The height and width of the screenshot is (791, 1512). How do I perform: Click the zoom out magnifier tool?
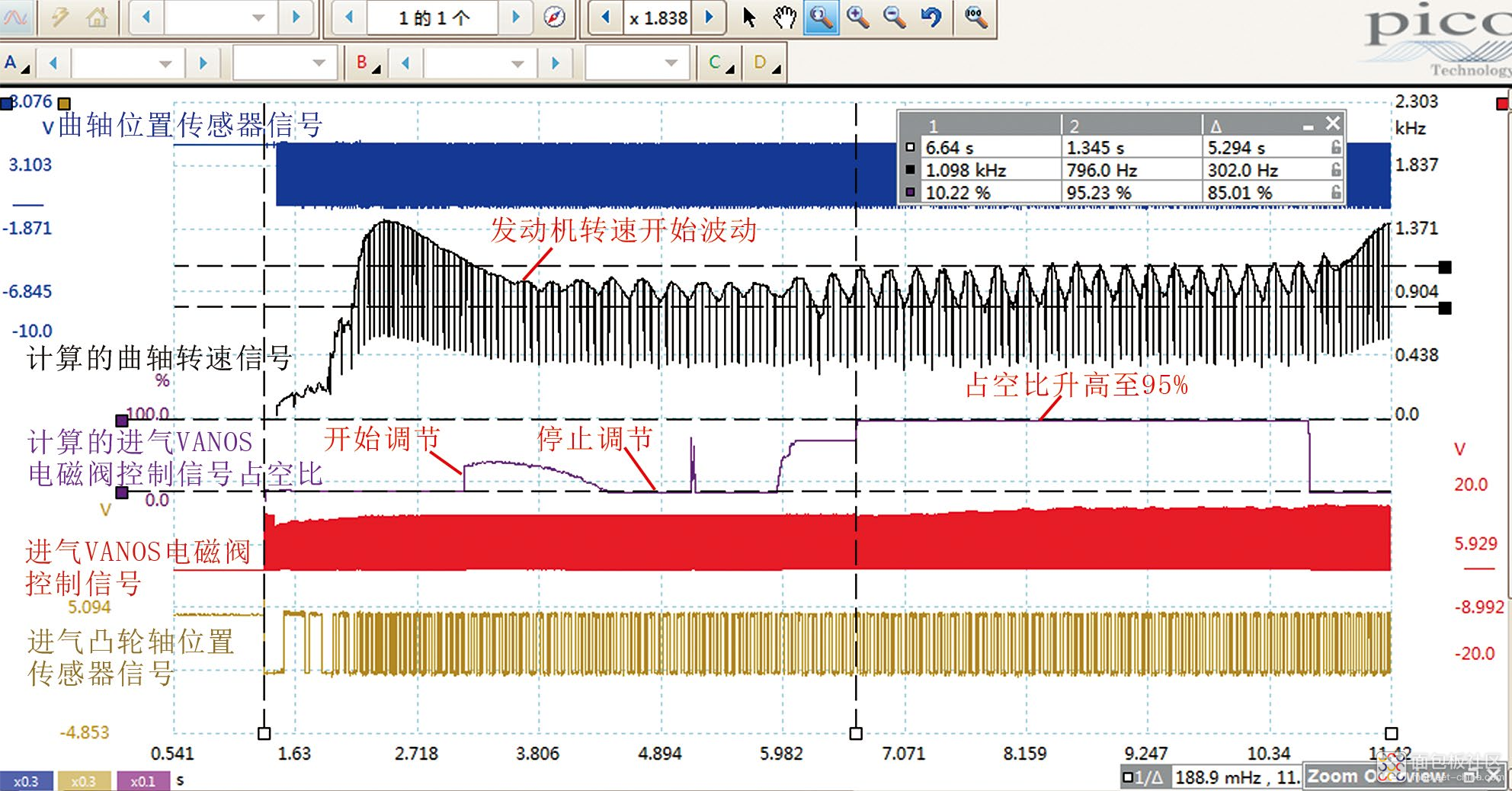pos(895,17)
